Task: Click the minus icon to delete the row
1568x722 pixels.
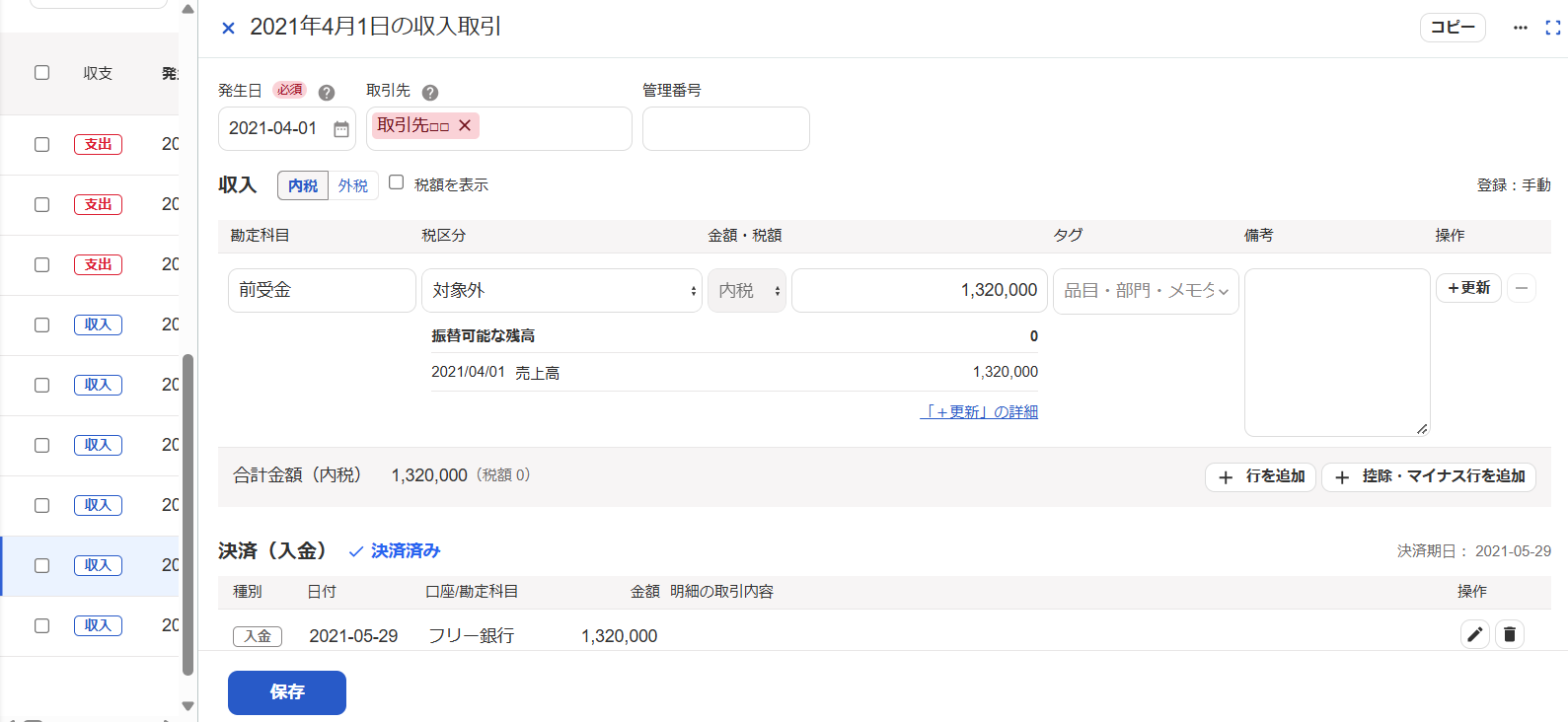Action: click(x=1522, y=288)
